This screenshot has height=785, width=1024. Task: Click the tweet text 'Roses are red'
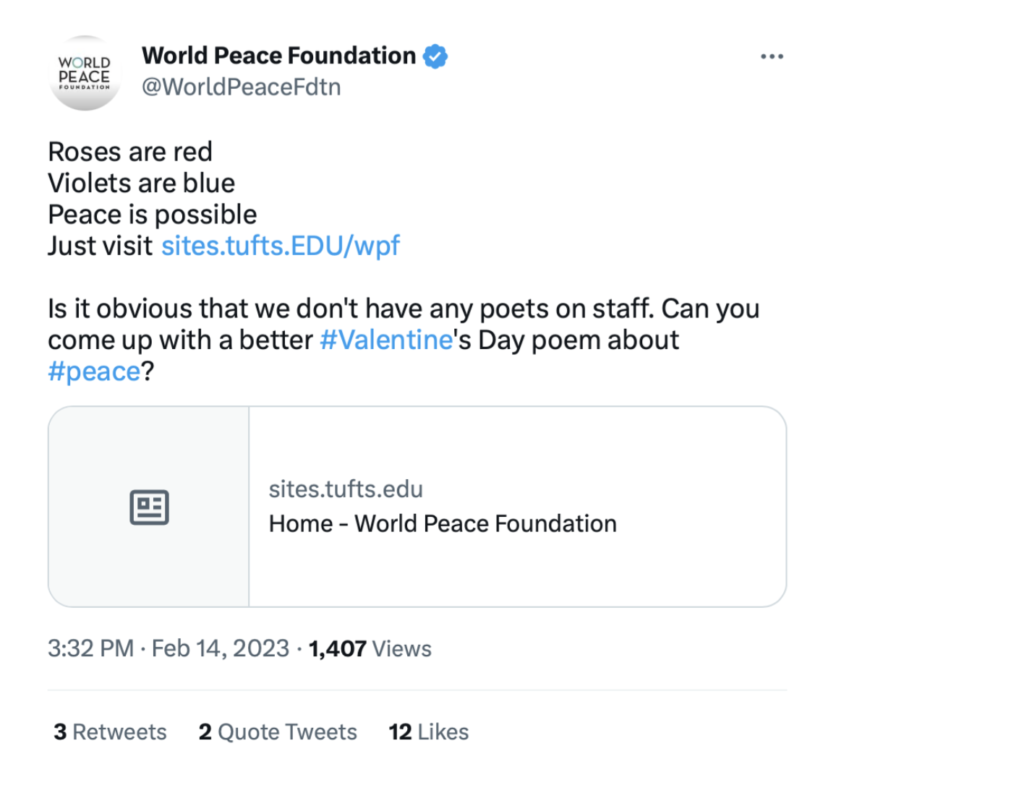click(x=130, y=152)
